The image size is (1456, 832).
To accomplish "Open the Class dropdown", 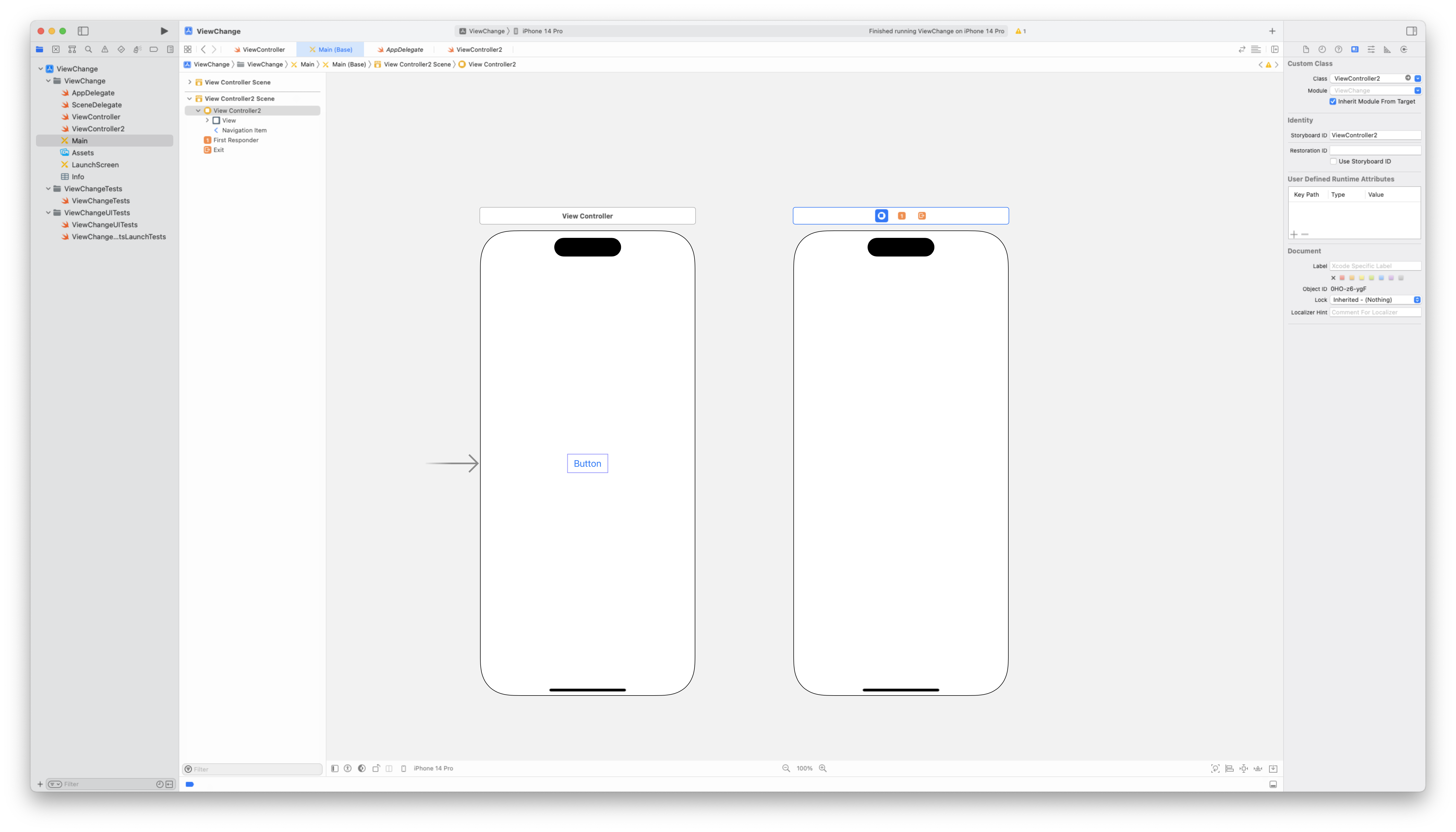I will tap(1418, 78).
